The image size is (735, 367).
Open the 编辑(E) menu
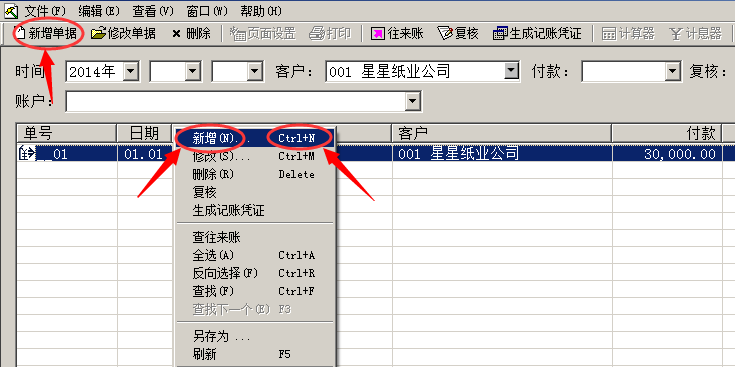click(99, 10)
